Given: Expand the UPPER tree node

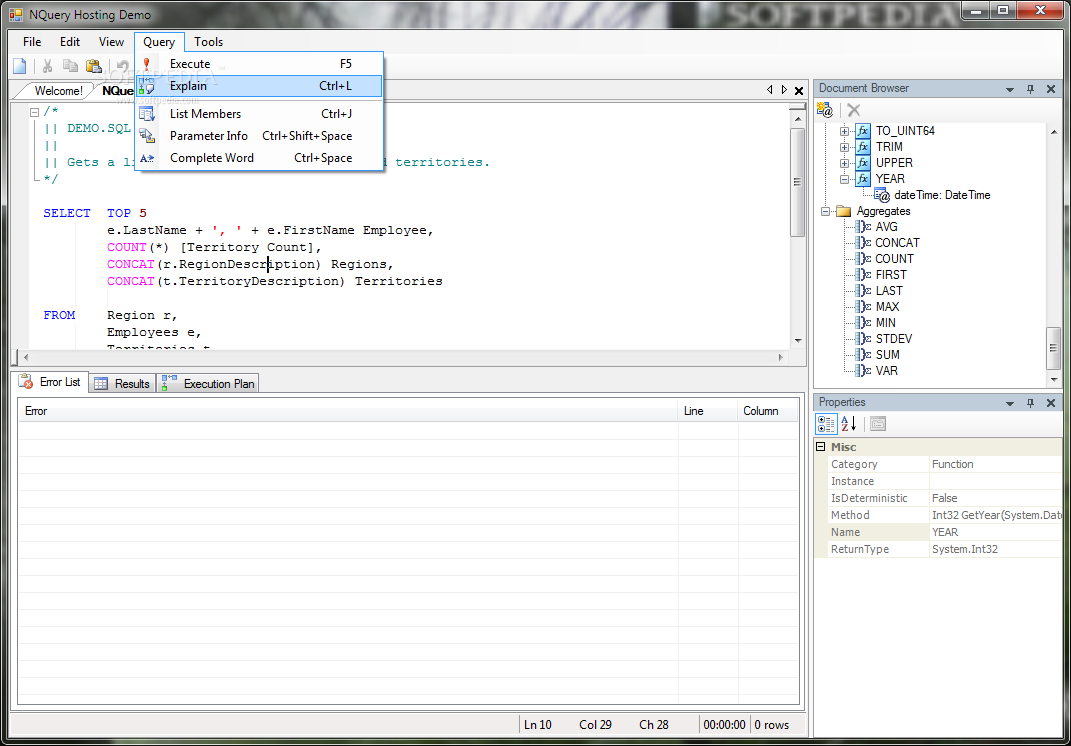Looking at the screenshot, I should click(845, 163).
